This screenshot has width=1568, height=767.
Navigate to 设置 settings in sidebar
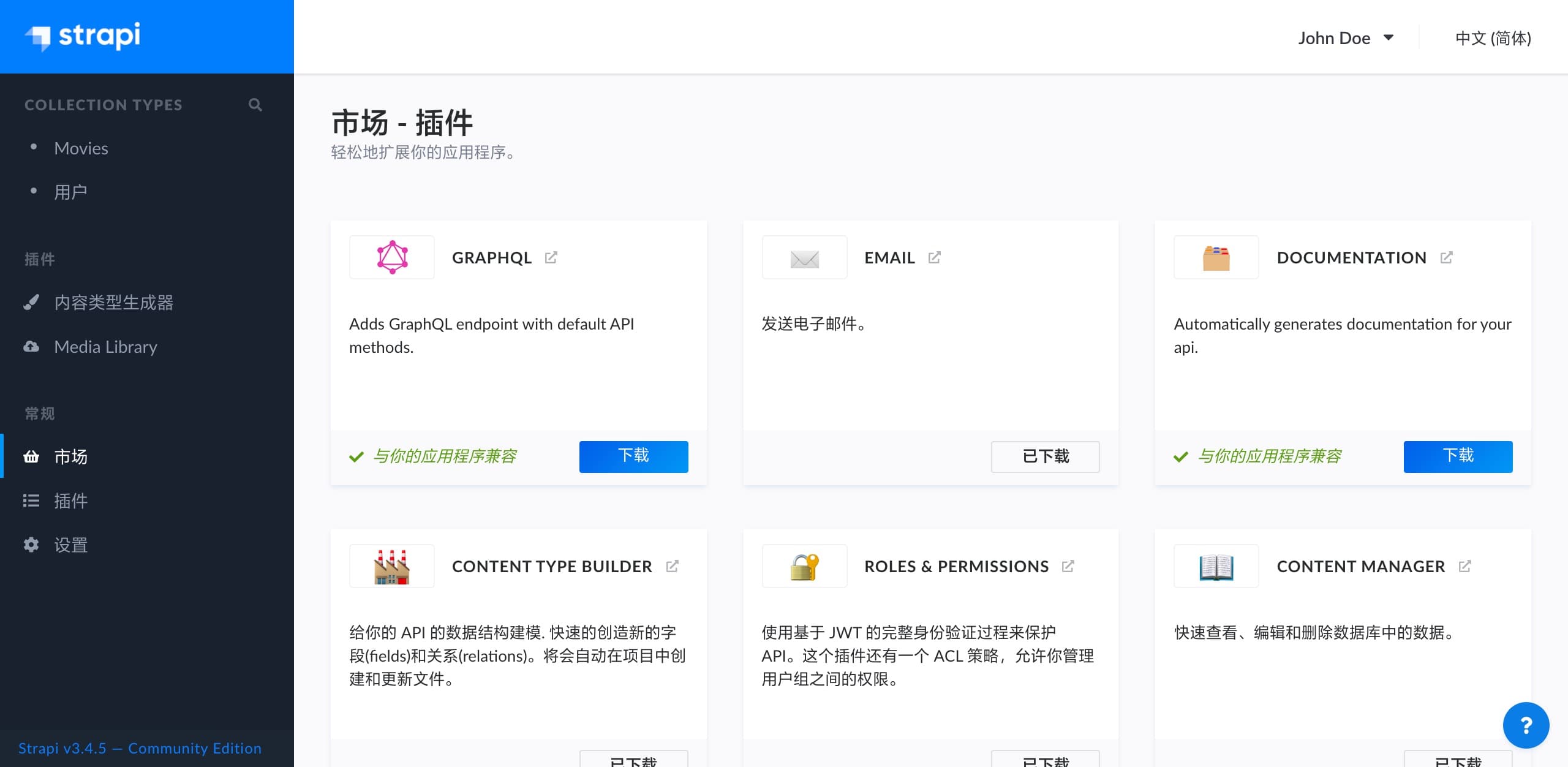[x=70, y=545]
